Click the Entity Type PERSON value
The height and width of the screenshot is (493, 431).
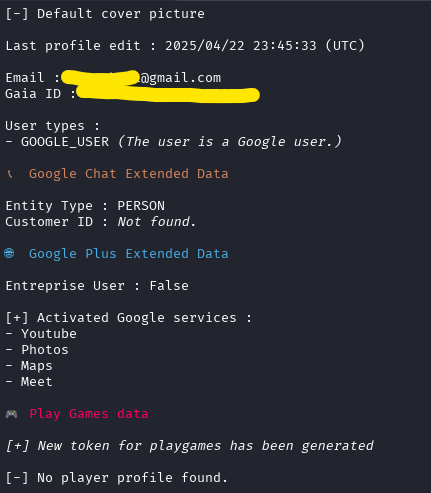(x=141, y=206)
